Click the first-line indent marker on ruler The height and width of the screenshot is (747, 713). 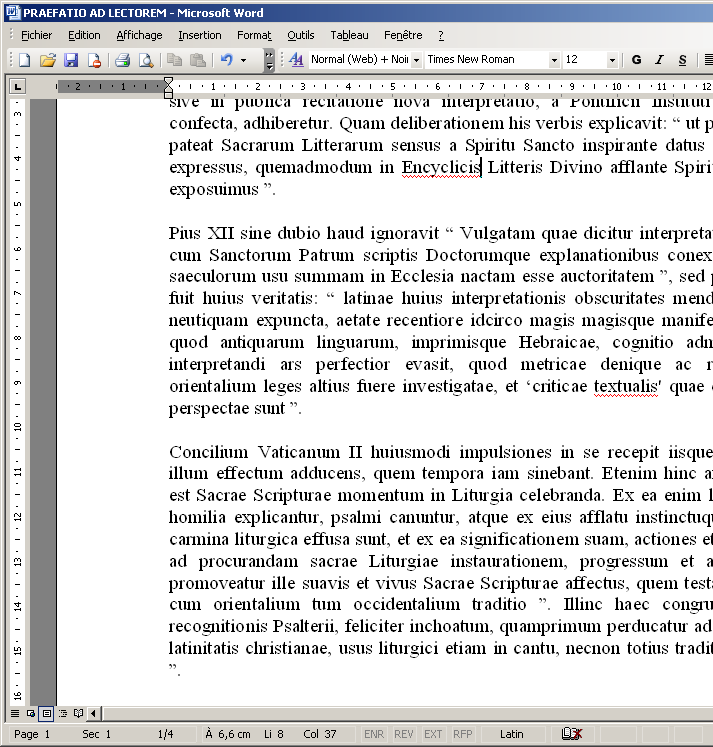point(169,81)
